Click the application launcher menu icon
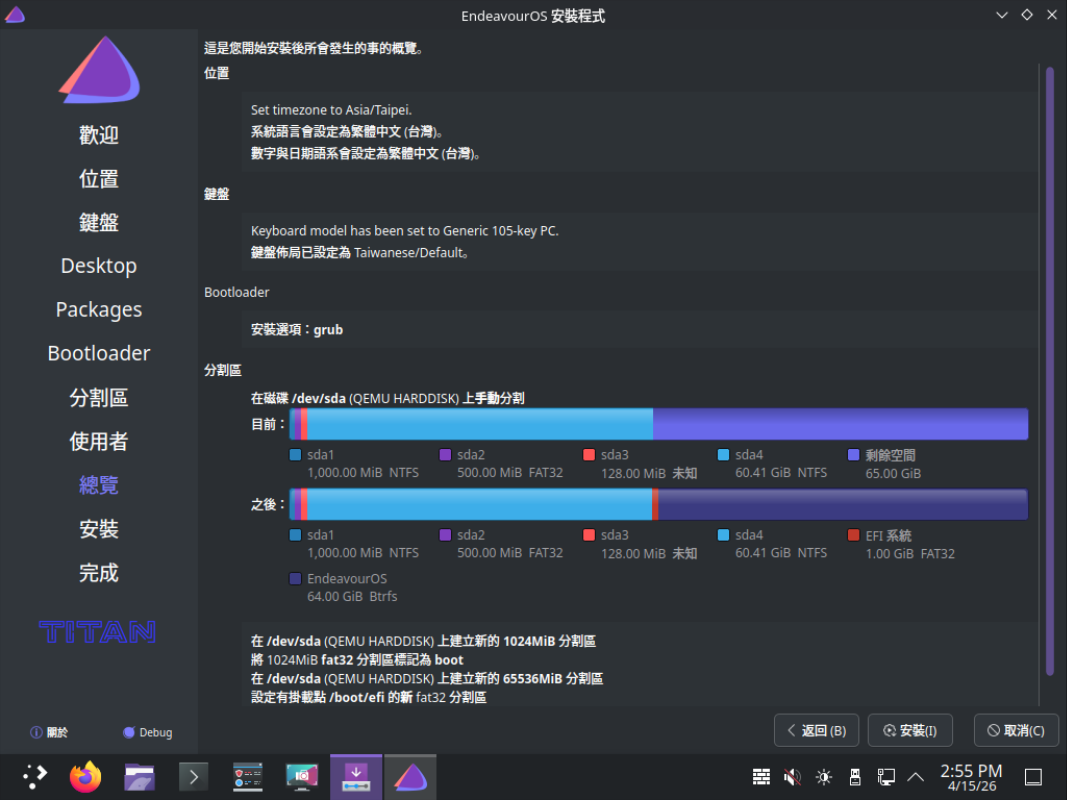This screenshot has height=800, width=1067. pyautogui.click(x=35, y=777)
